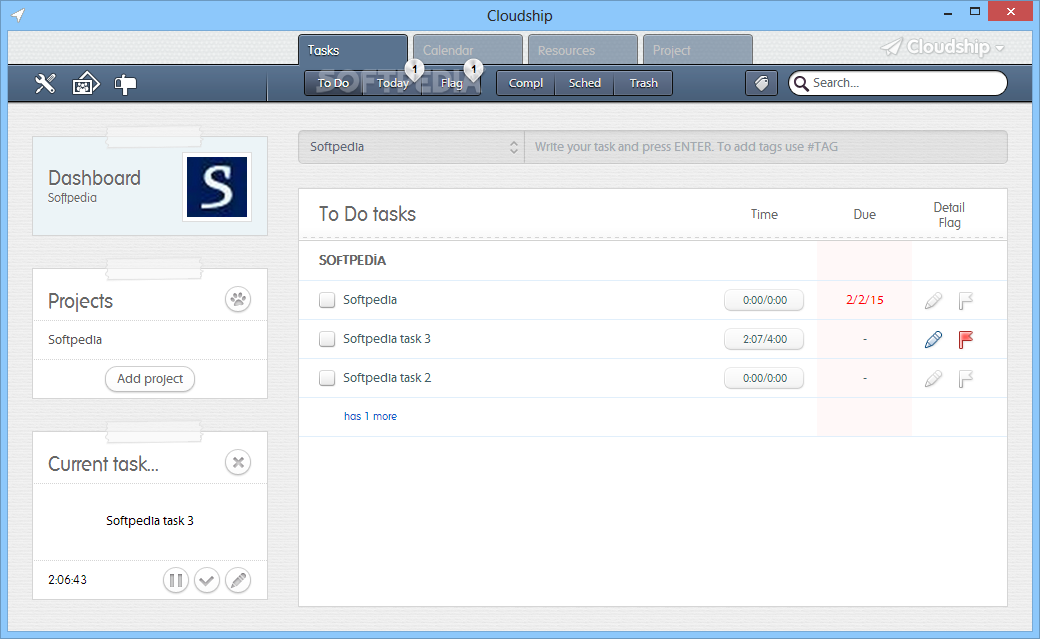Flag the Softpedia task 2
The height and width of the screenshot is (639, 1040).
[966, 378]
